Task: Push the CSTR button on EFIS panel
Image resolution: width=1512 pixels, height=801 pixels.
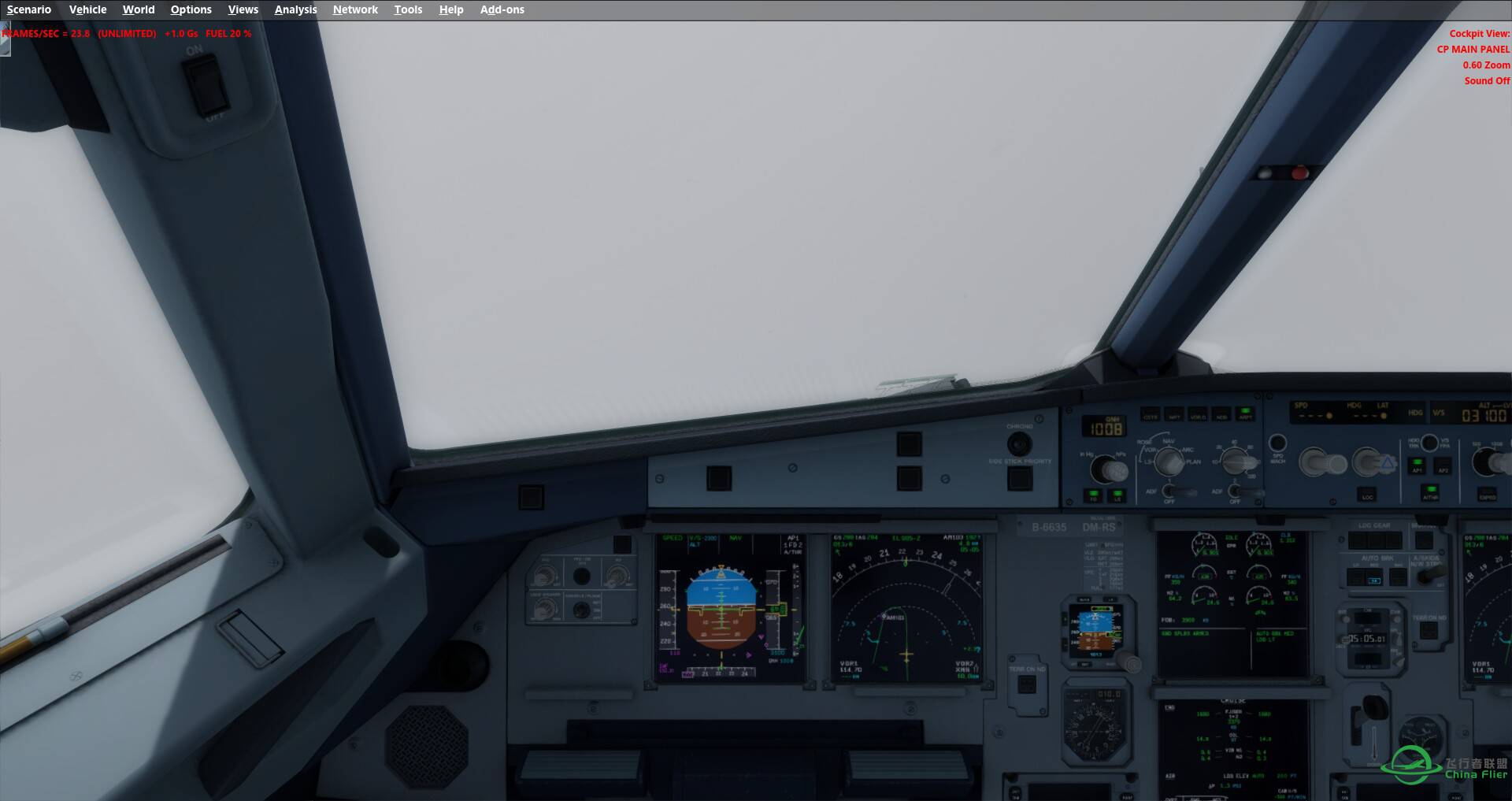Action: pyautogui.click(x=1151, y=414)
